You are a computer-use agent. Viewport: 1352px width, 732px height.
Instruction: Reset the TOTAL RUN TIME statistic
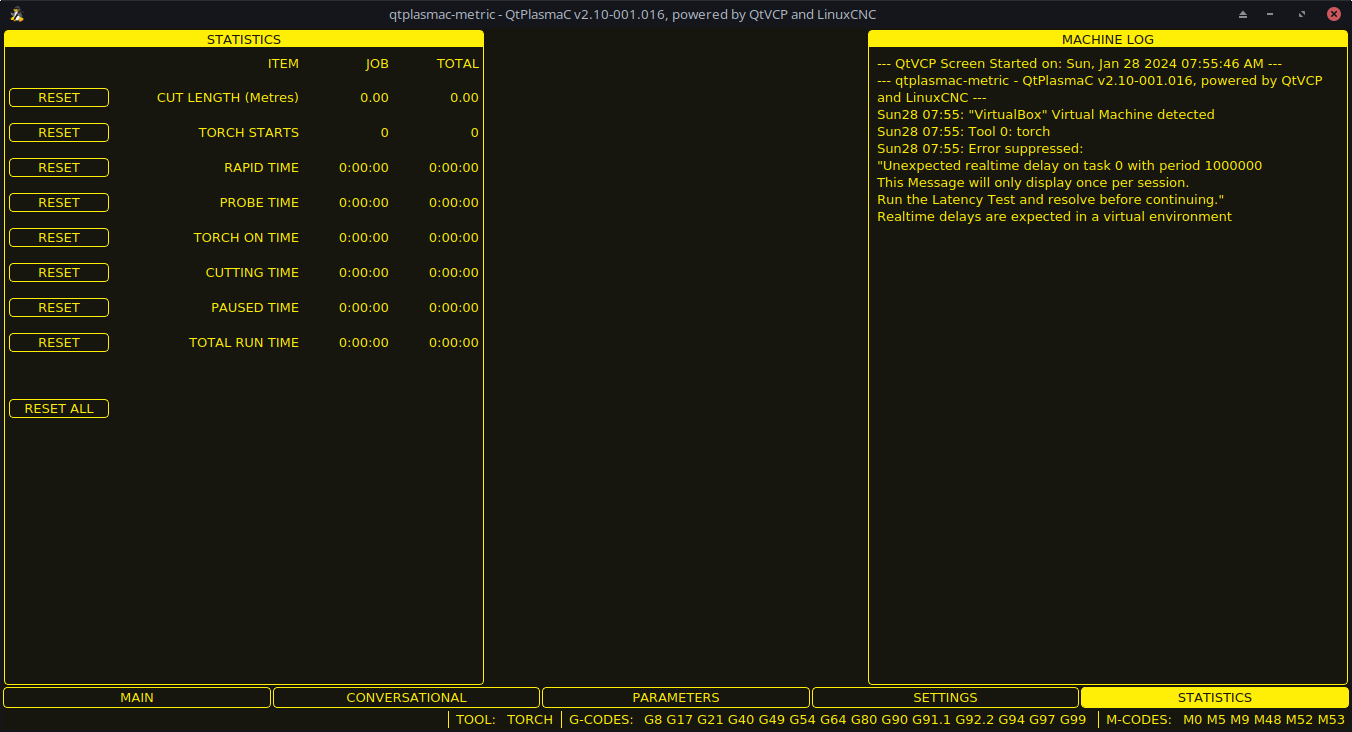[x=58, y=342]
